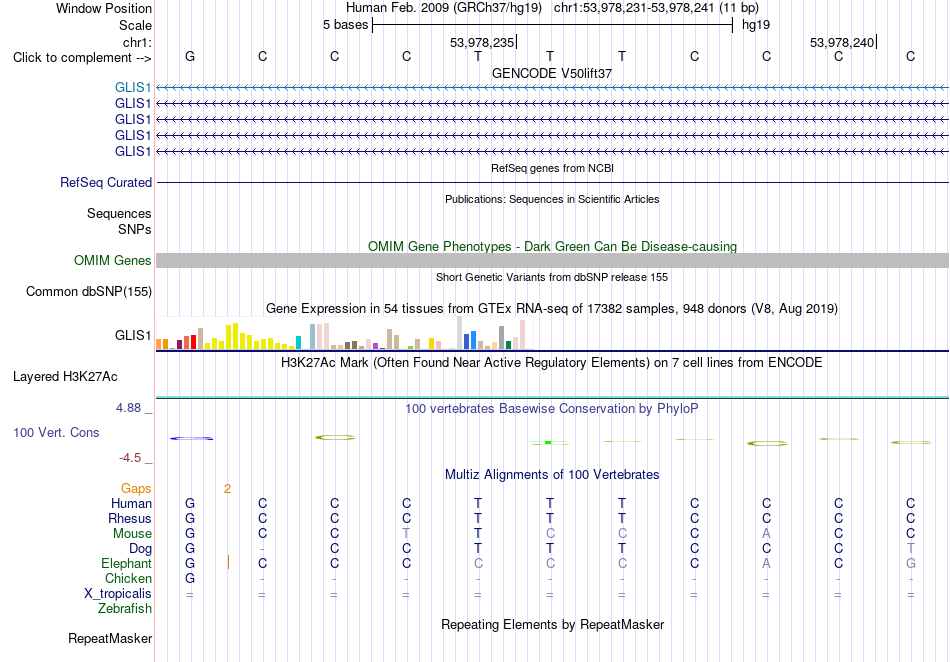The height and width of the screenshot is (662, 950).
Task: Open 'Repeating Elements by RepeatMasker' title
Action: 552,624
